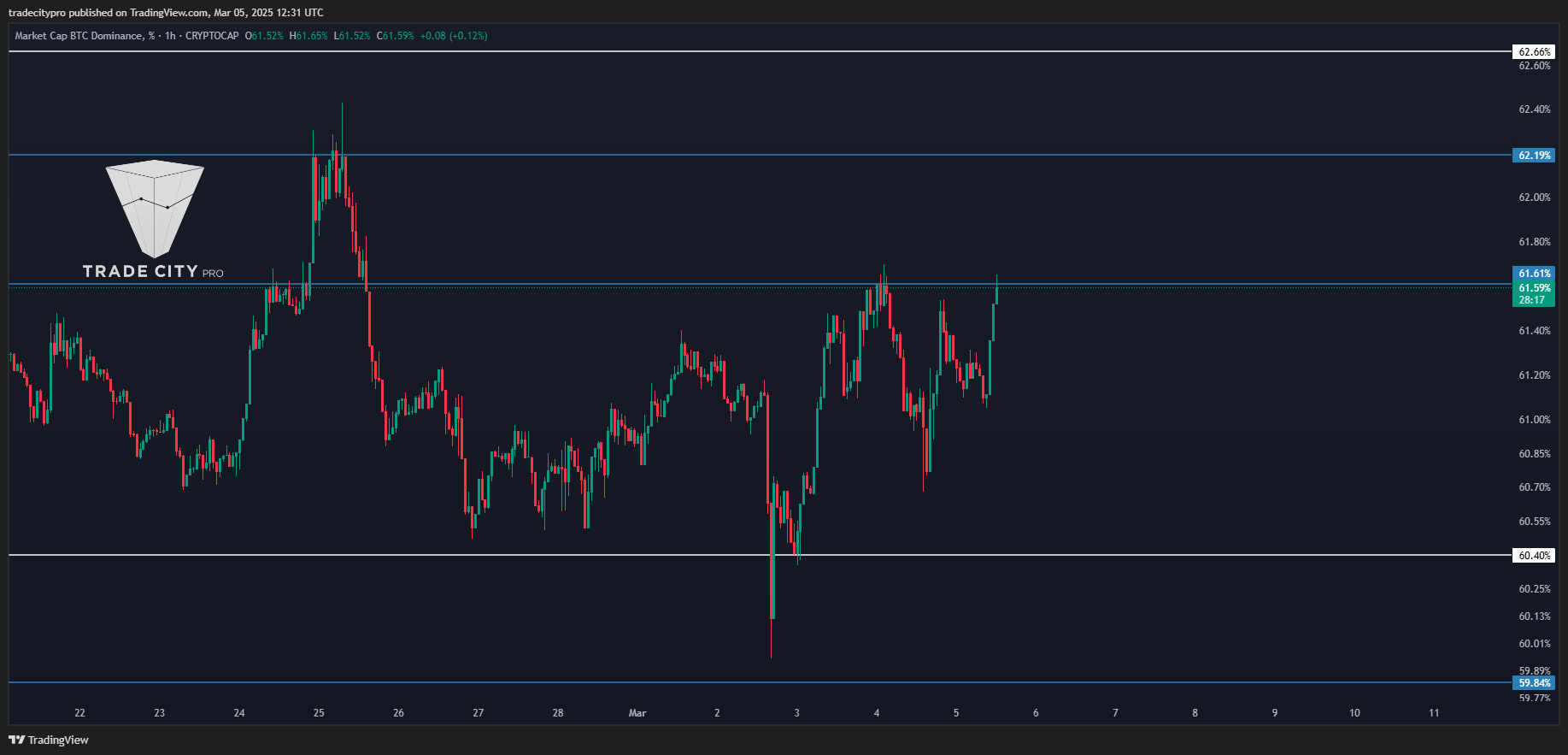
Task: Click date 11 on the time axis
Action: [x=1434, y=713]
